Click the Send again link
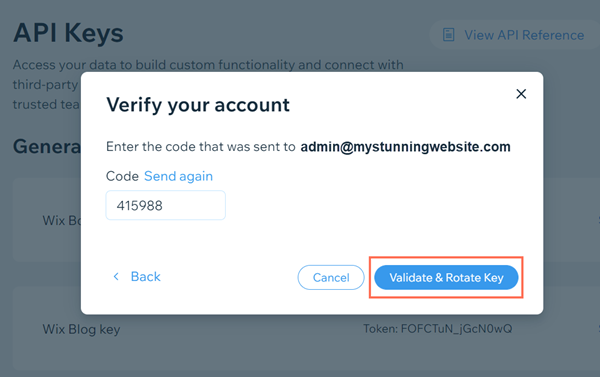Screen dimensions: 600x378 click(x=178, y=176)
